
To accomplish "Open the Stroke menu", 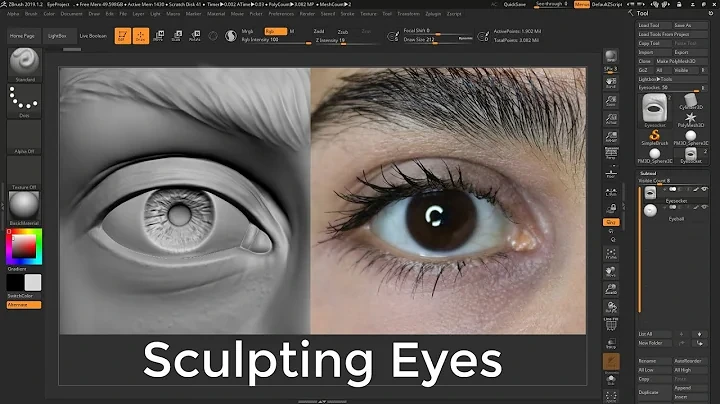I will [x=347, y=14].
